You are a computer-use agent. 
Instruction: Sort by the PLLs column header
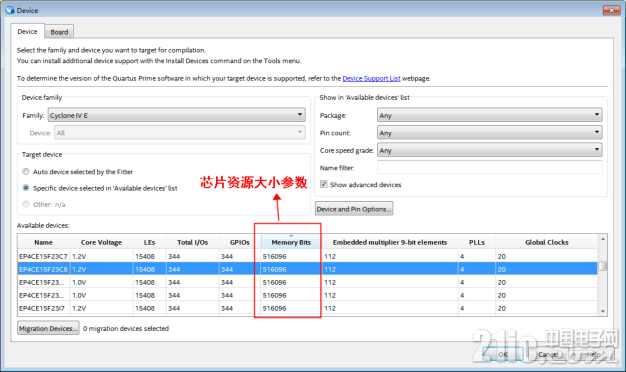(x=477, y=242)
